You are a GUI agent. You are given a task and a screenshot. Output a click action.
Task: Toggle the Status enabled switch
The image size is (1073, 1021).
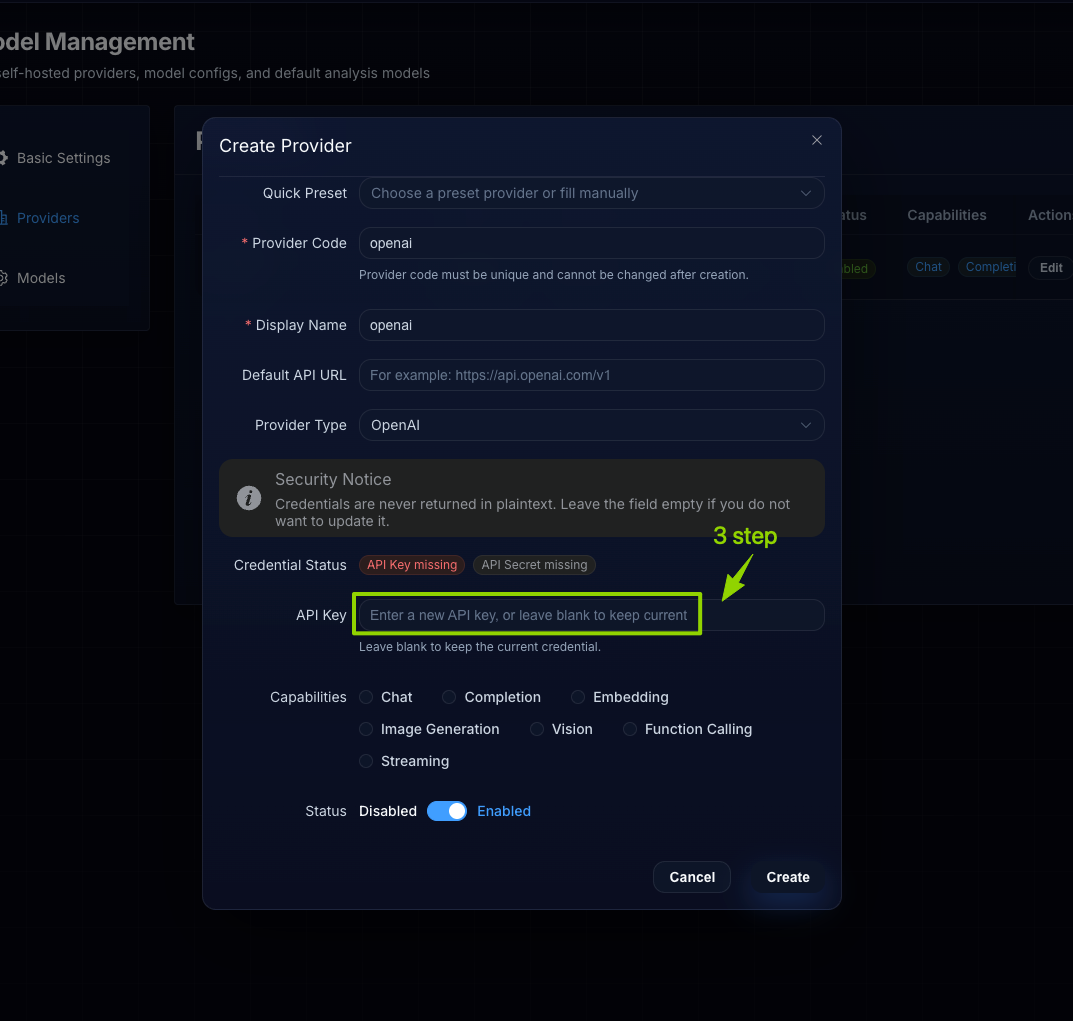(x=447, y=811)
